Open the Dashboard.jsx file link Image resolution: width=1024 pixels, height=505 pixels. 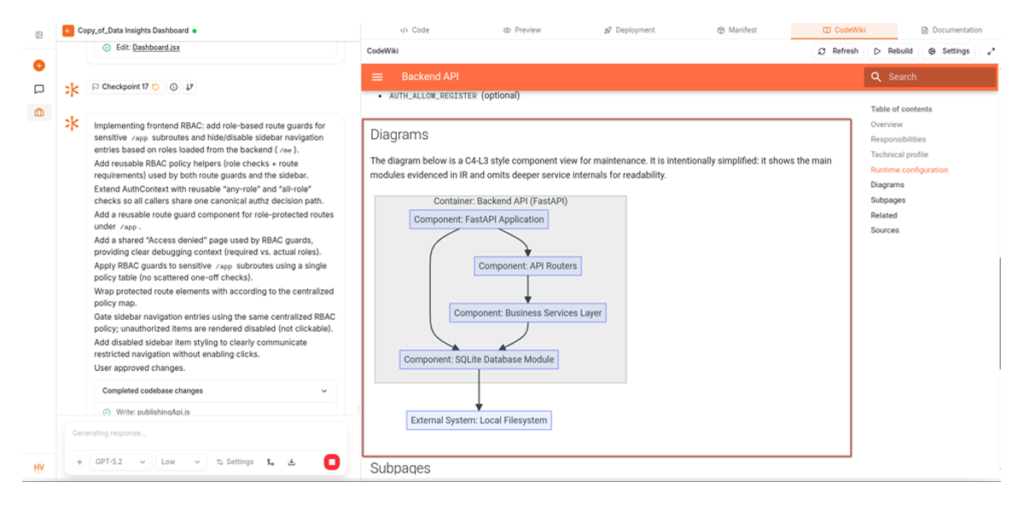click(156, 48)
